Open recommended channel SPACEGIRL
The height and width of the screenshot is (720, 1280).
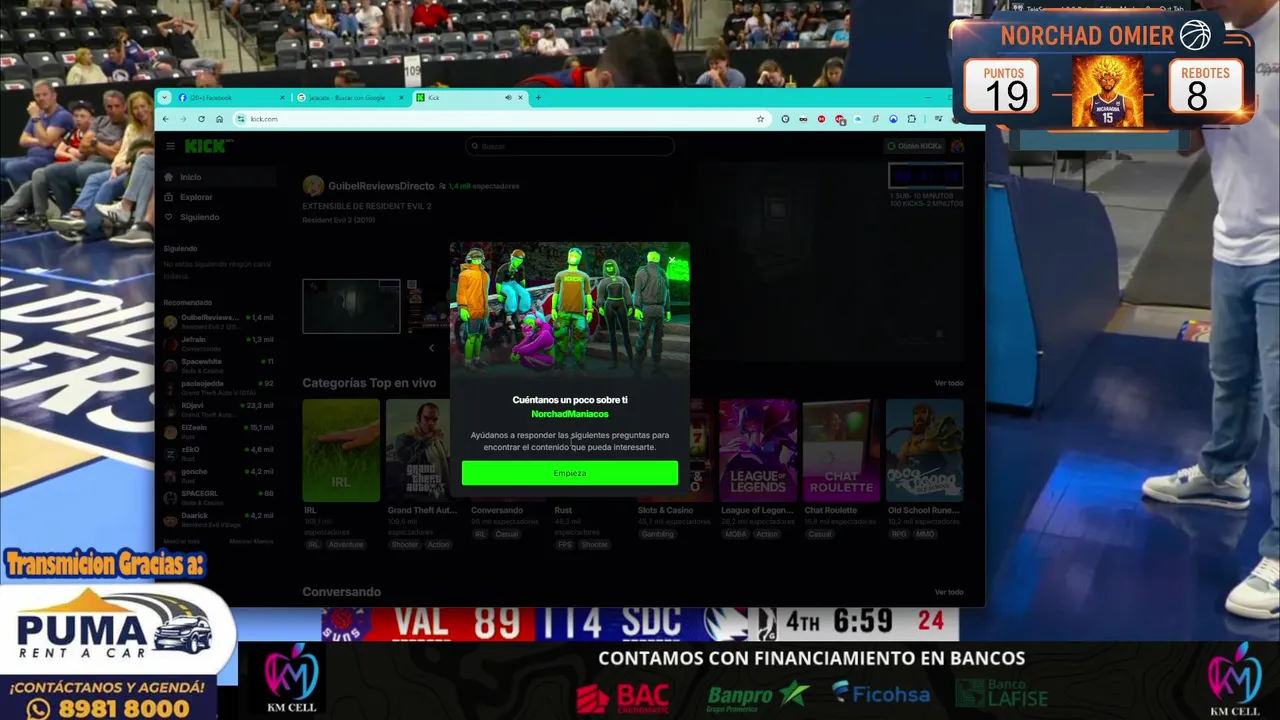tap(218, 497)
